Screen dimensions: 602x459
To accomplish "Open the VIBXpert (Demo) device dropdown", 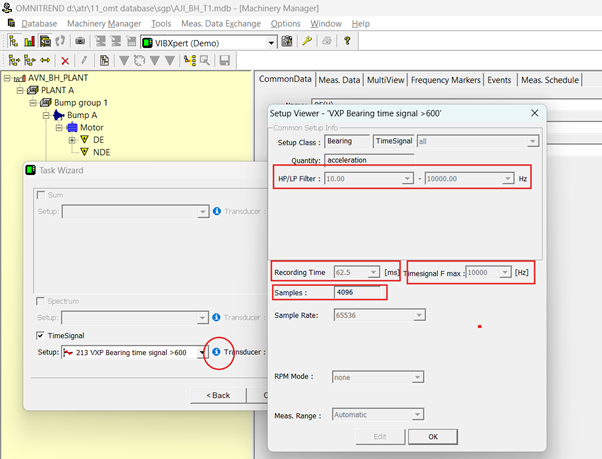I will [271, 43].
